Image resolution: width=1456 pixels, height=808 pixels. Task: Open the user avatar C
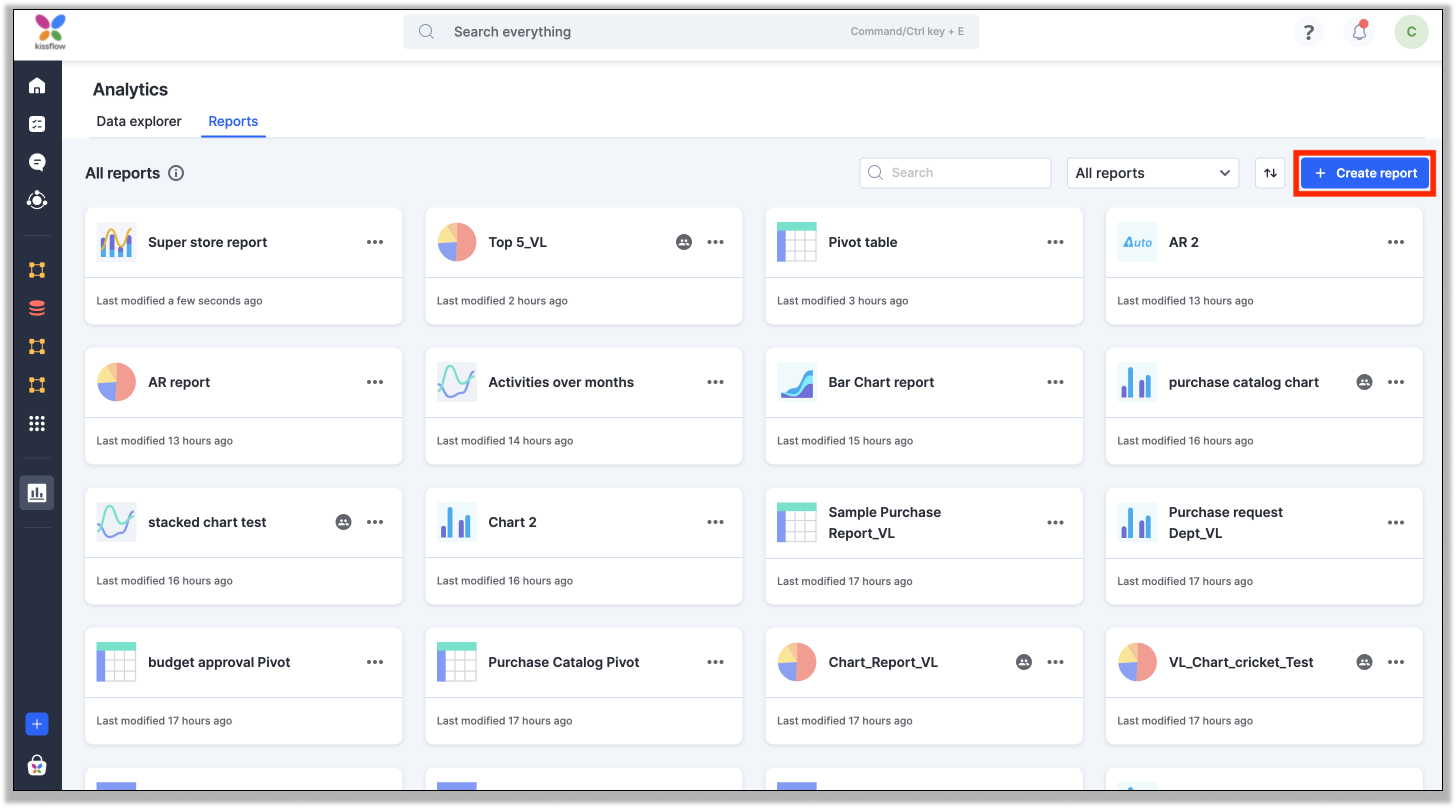pos(1411,32)
